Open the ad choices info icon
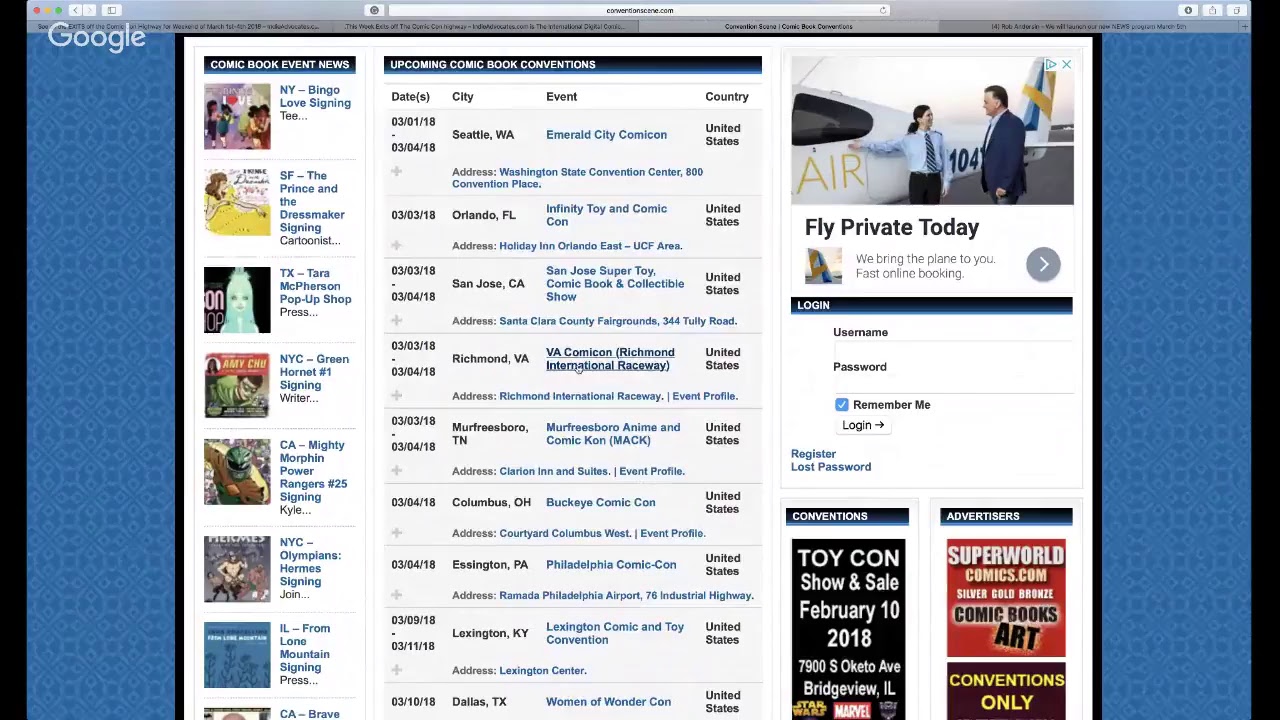Screen dimensions: 1280x720 point(1051,65)
